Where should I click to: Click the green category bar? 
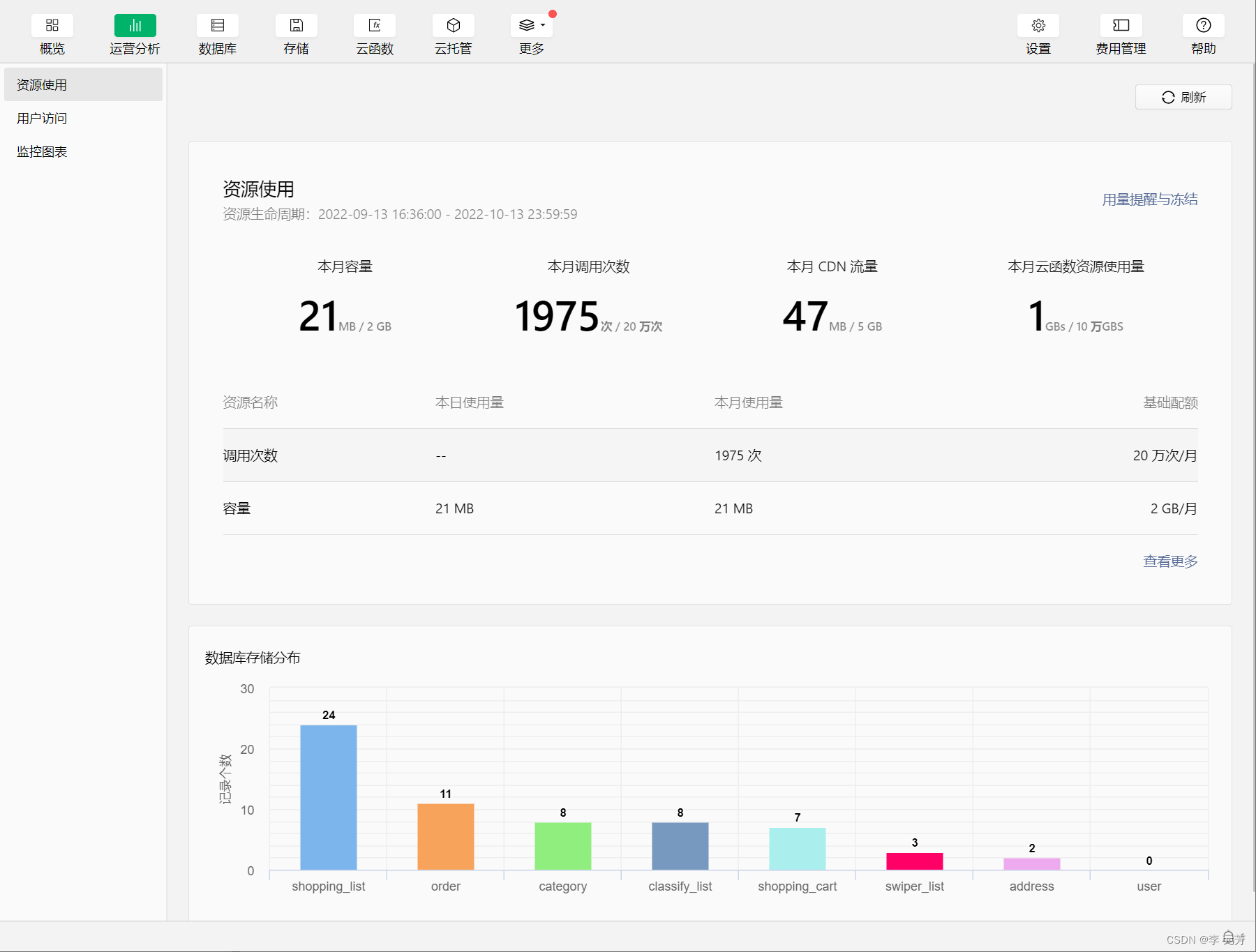563,846
